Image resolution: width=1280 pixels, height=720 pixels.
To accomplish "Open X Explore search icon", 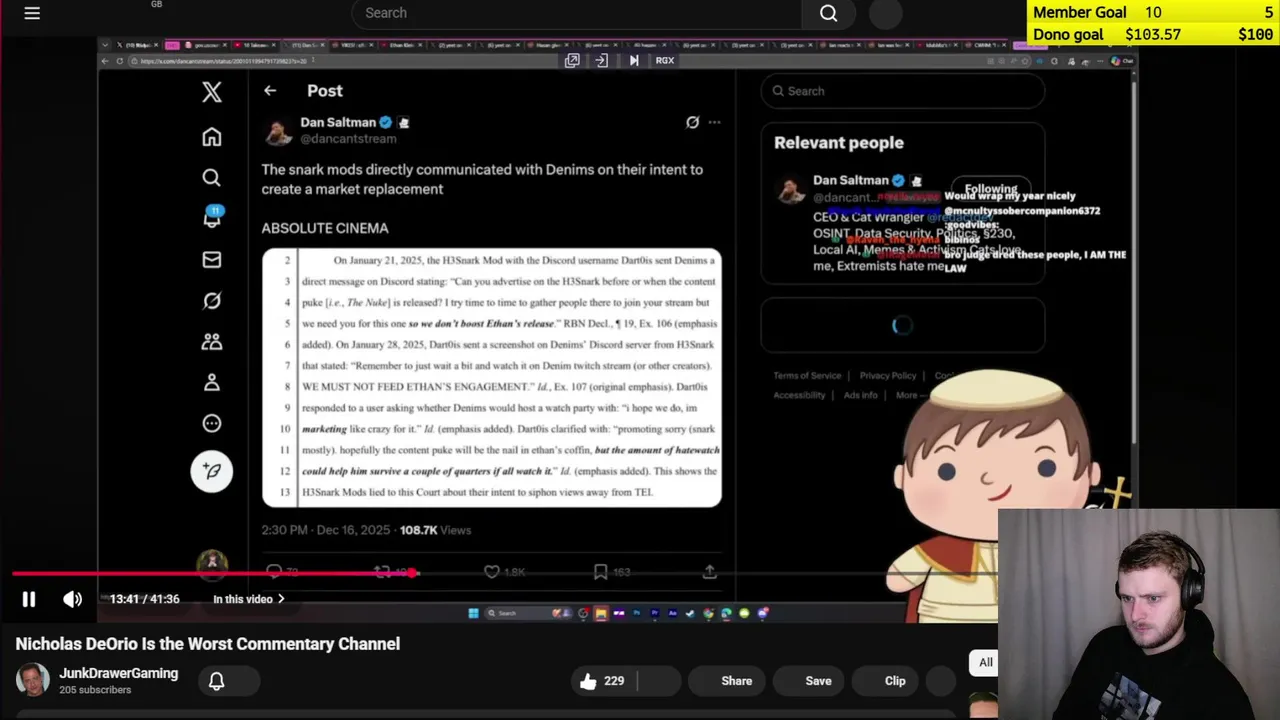I will [x=211, y=177].
